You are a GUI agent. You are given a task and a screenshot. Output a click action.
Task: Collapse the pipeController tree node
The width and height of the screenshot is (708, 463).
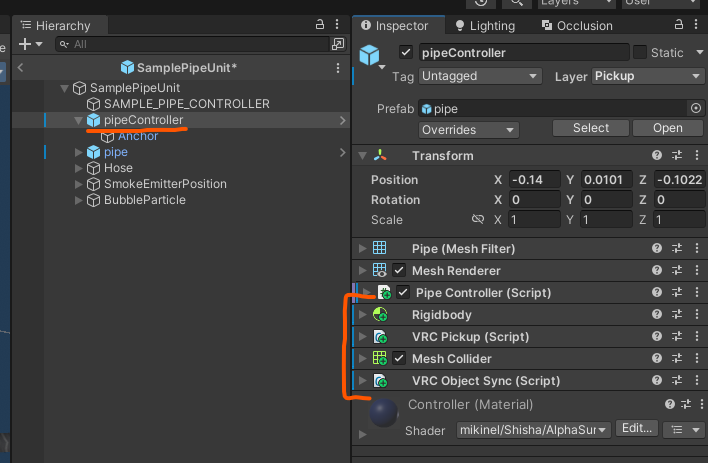[x=78, y=121]
